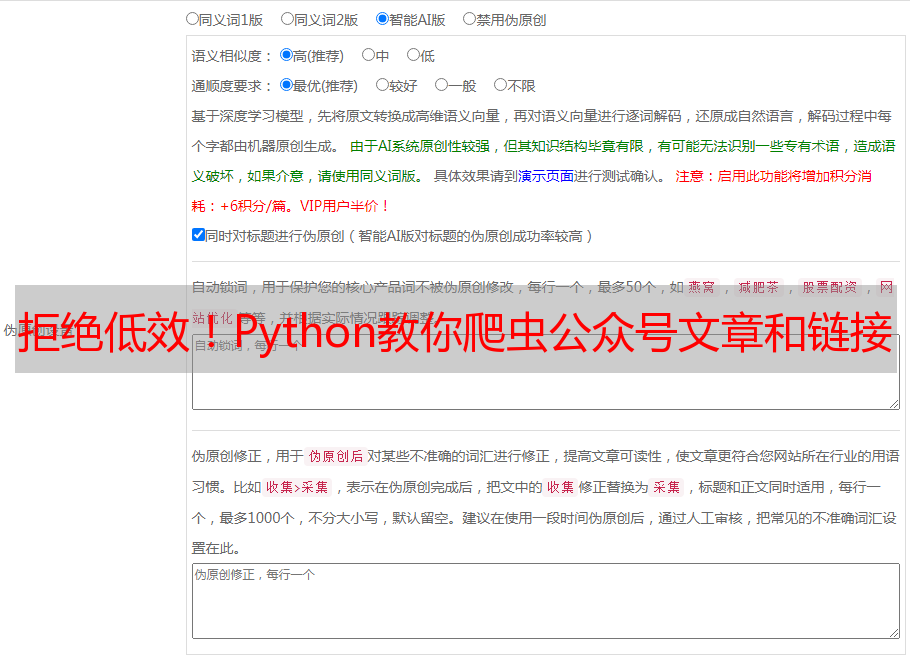Set 通顺度要求 to 不限

click(500, 85)
